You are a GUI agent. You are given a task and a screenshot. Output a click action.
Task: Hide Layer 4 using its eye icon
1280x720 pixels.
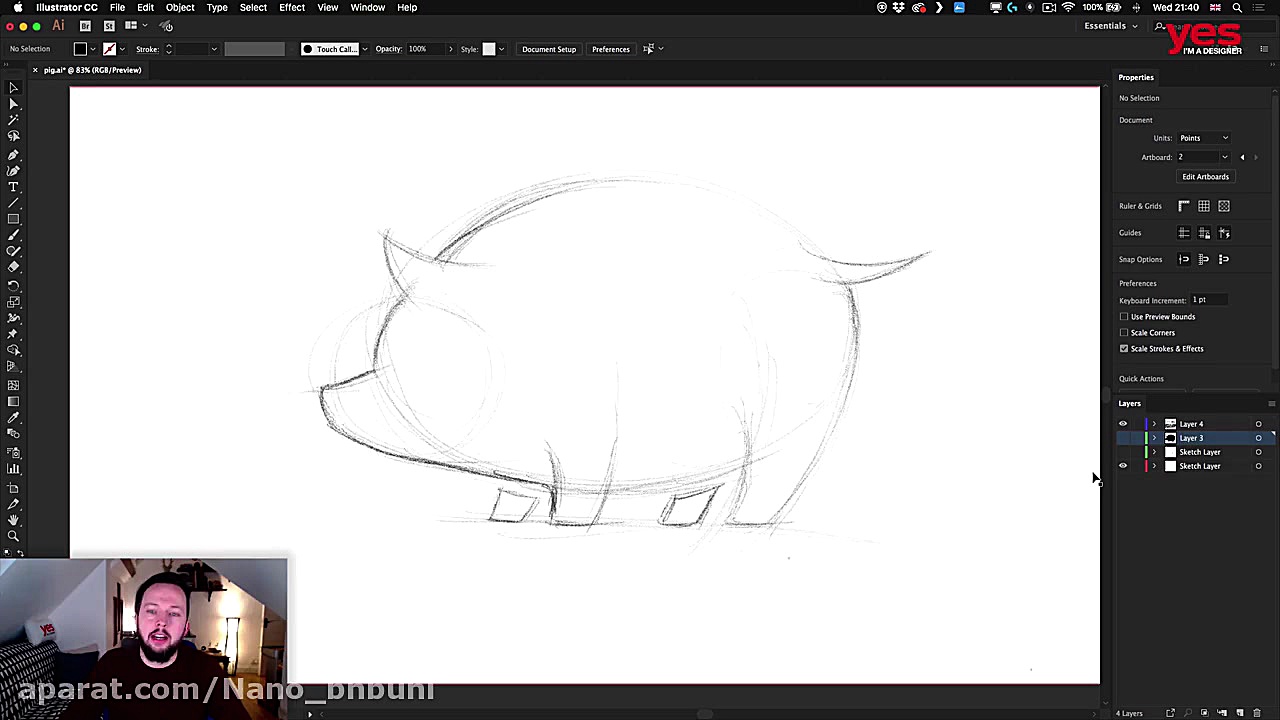[1122, 424]
